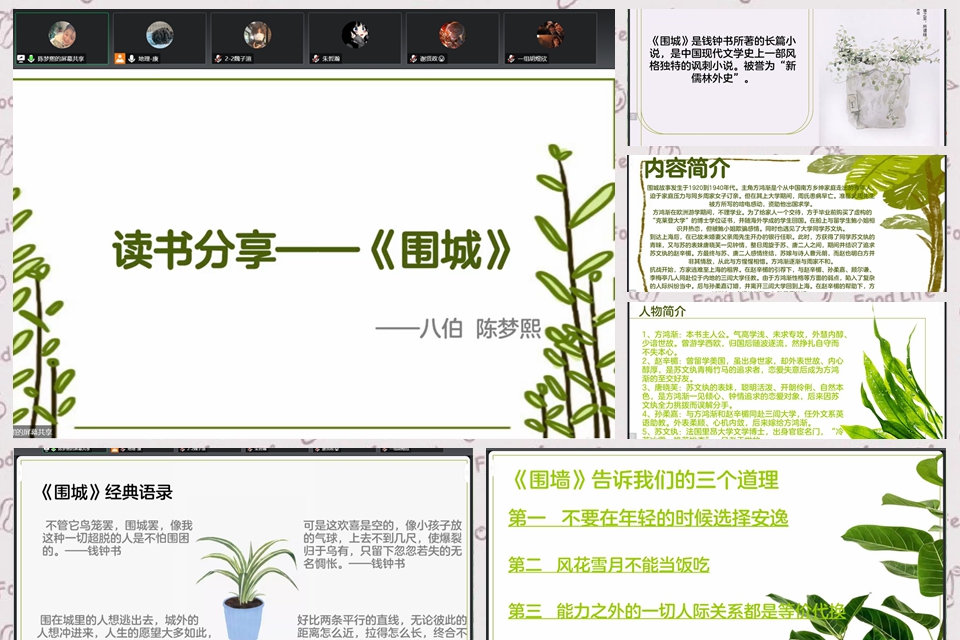Screen dimensions: 960x640
Task: Click the link starting with 第三 能力之外
Action: coord(677,611)
